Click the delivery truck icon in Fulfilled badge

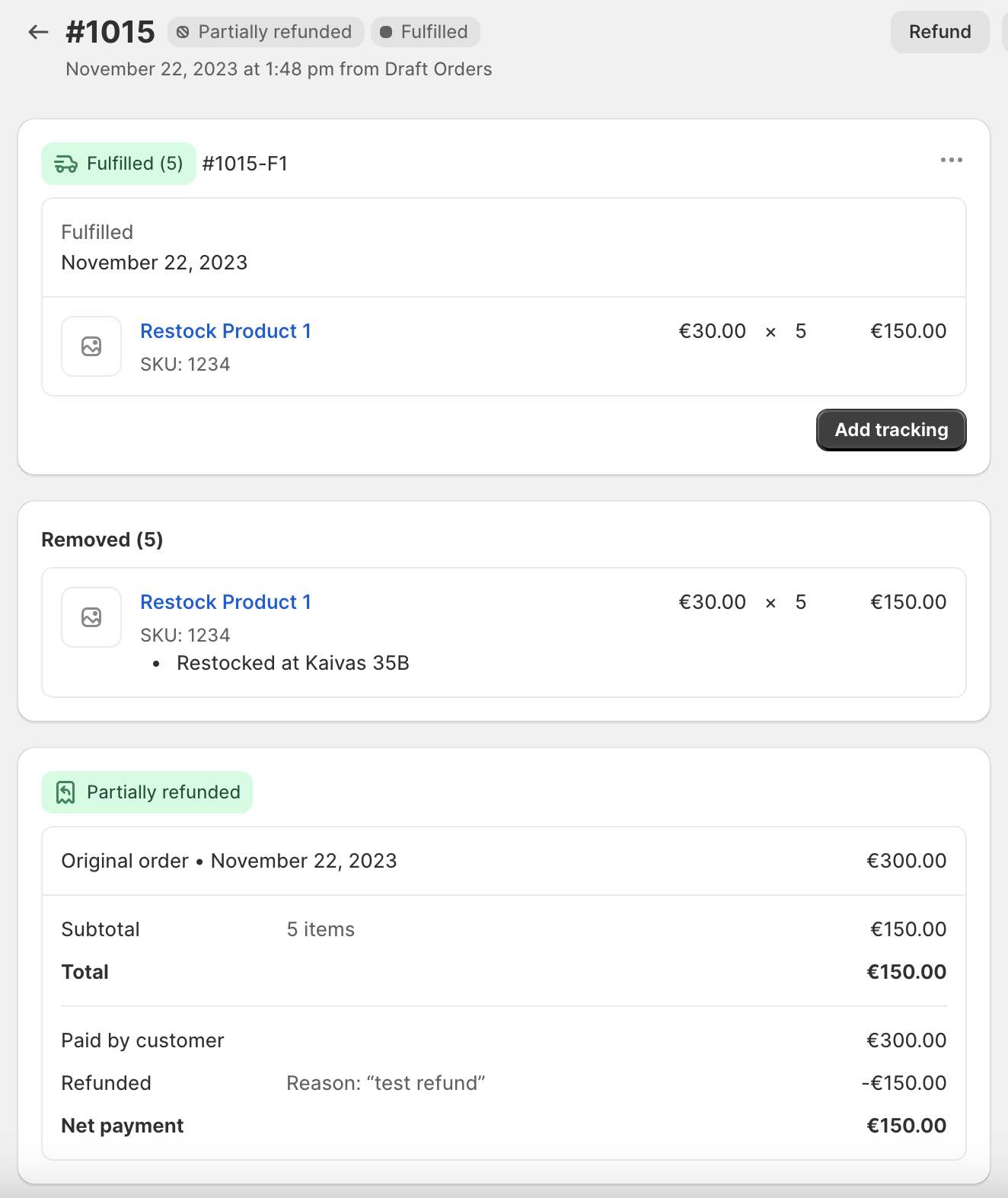click(x=65, y=164)
